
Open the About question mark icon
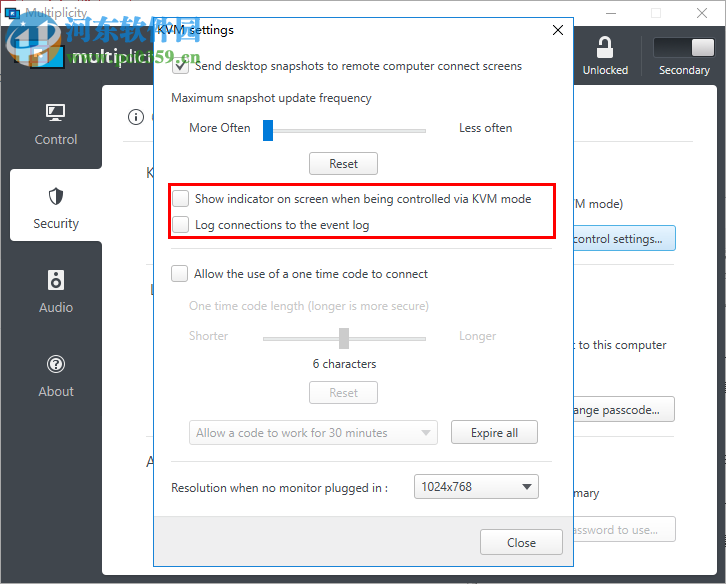pos(56,364)
